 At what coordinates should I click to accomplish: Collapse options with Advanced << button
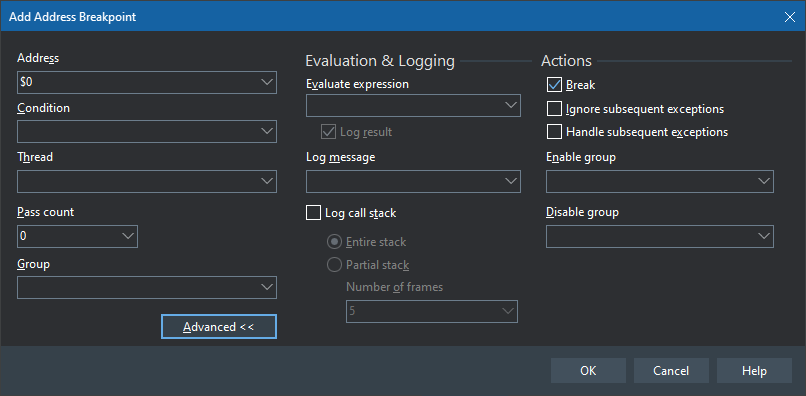[x=219, y=327]
